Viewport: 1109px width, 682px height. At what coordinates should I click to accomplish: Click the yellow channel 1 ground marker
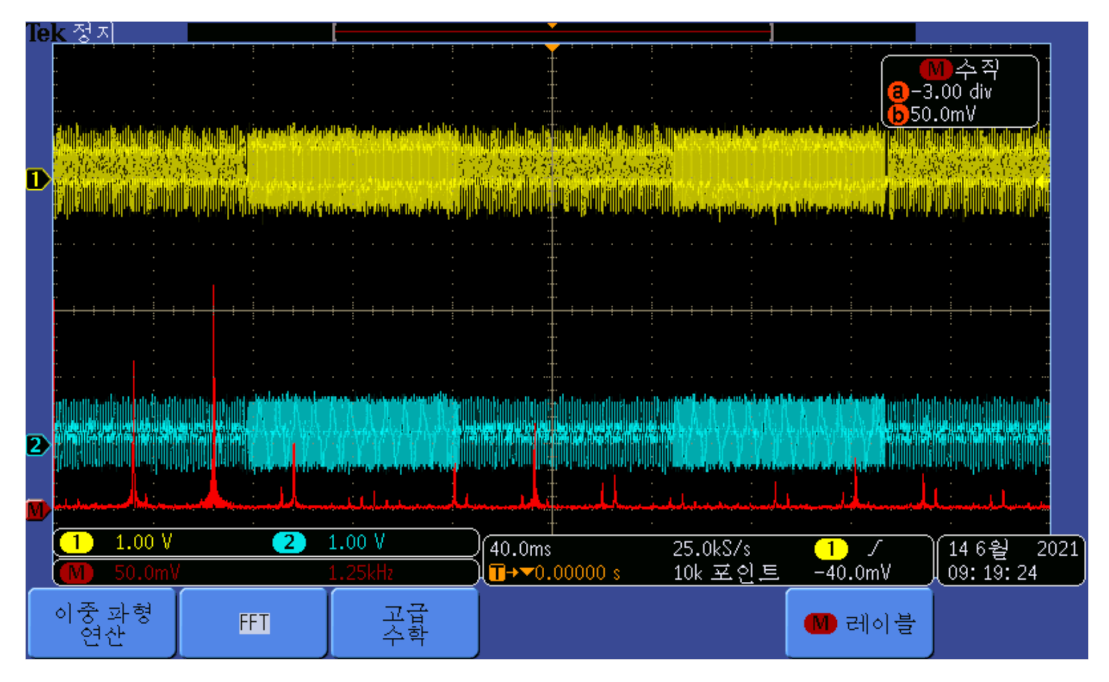pos(38,181)
